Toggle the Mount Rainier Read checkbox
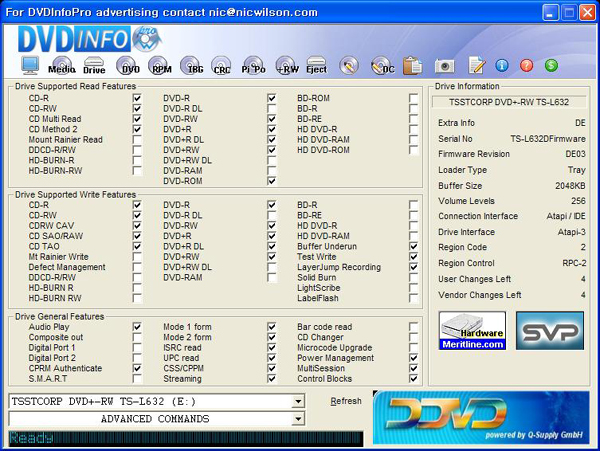600x451 pixels. [x=137, y=139]
